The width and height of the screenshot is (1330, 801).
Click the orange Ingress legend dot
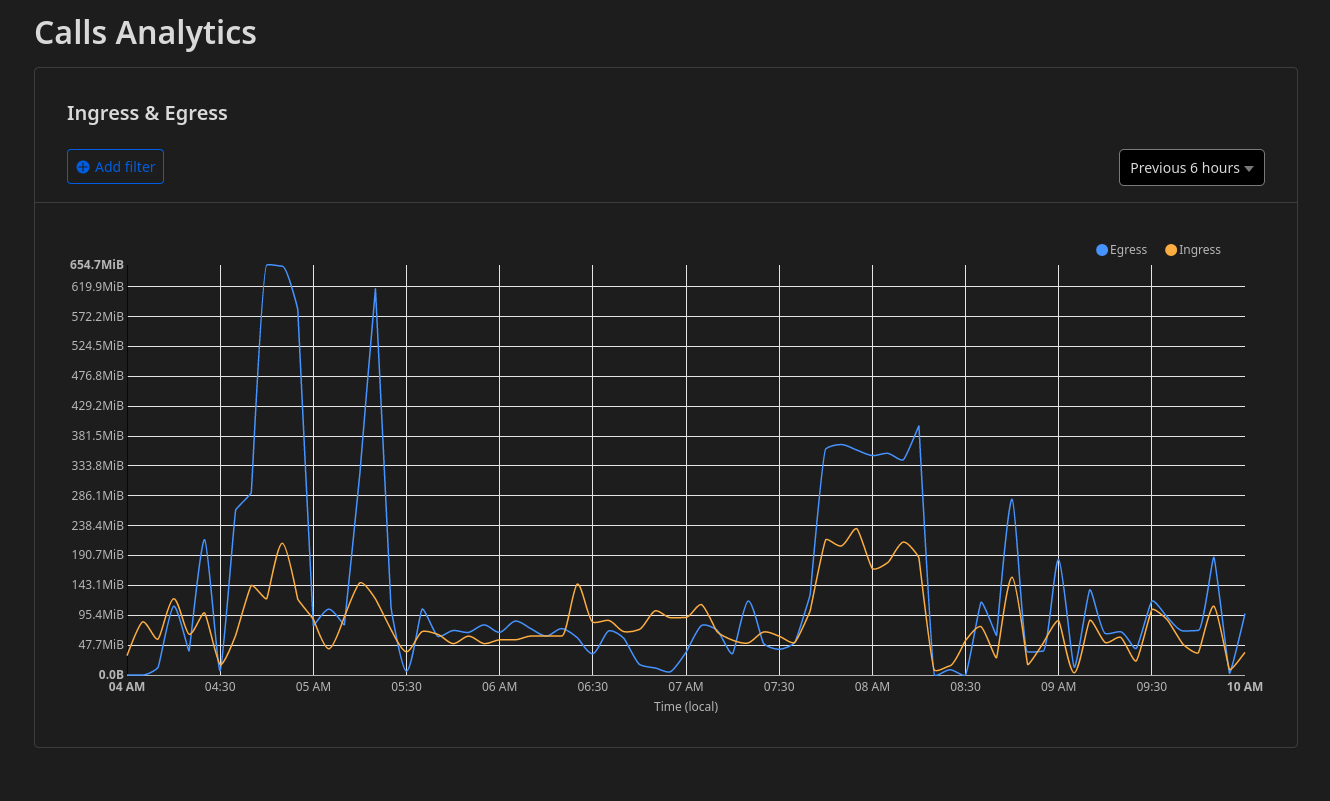tap(1171, 250)
